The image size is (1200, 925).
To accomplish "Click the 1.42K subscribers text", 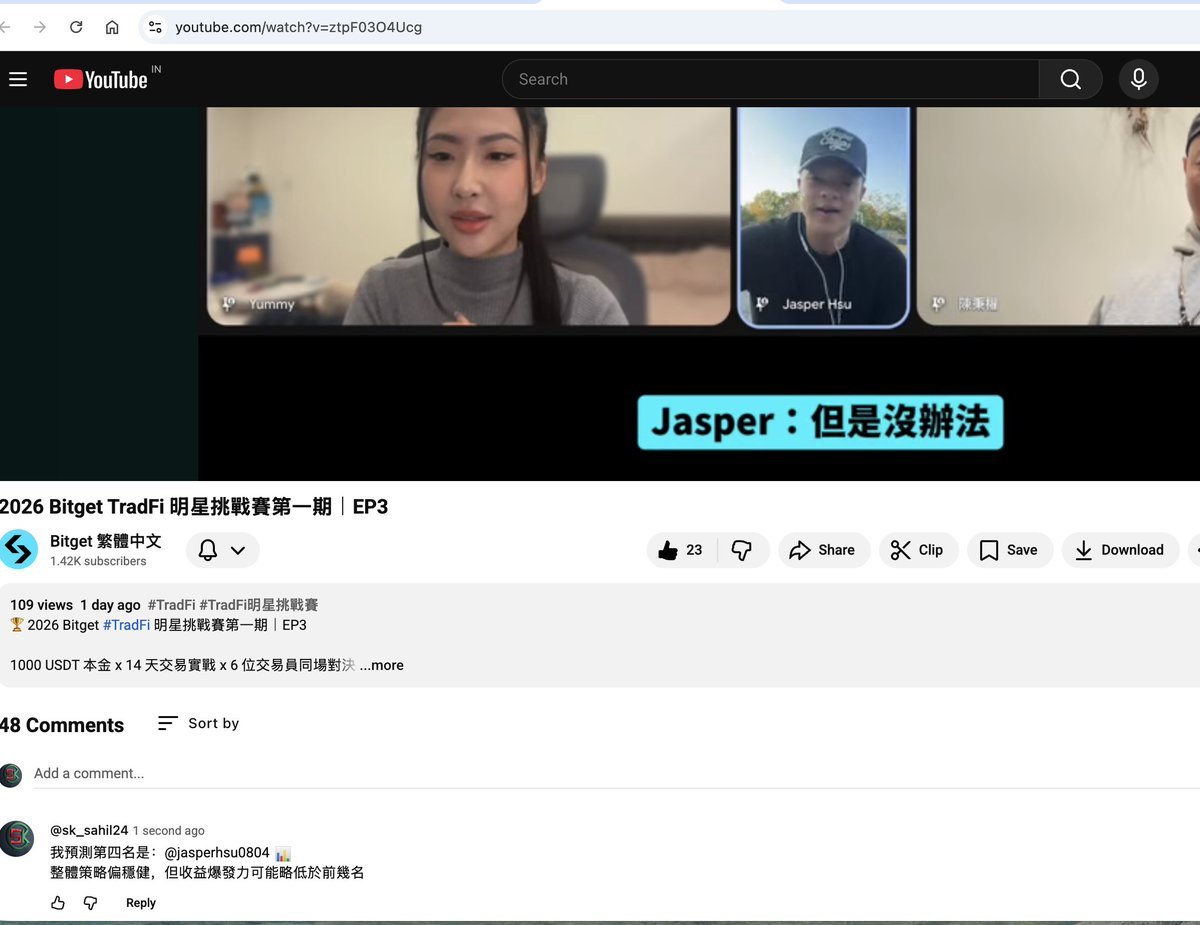I will pos(98,562).
